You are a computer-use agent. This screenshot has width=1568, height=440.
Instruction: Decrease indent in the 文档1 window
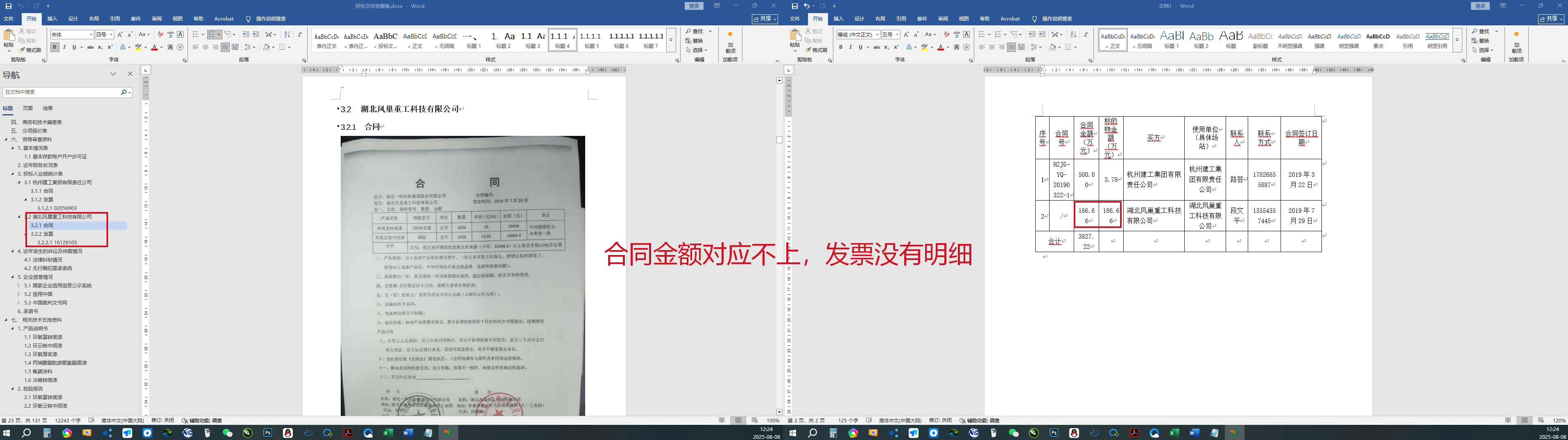1032,35
